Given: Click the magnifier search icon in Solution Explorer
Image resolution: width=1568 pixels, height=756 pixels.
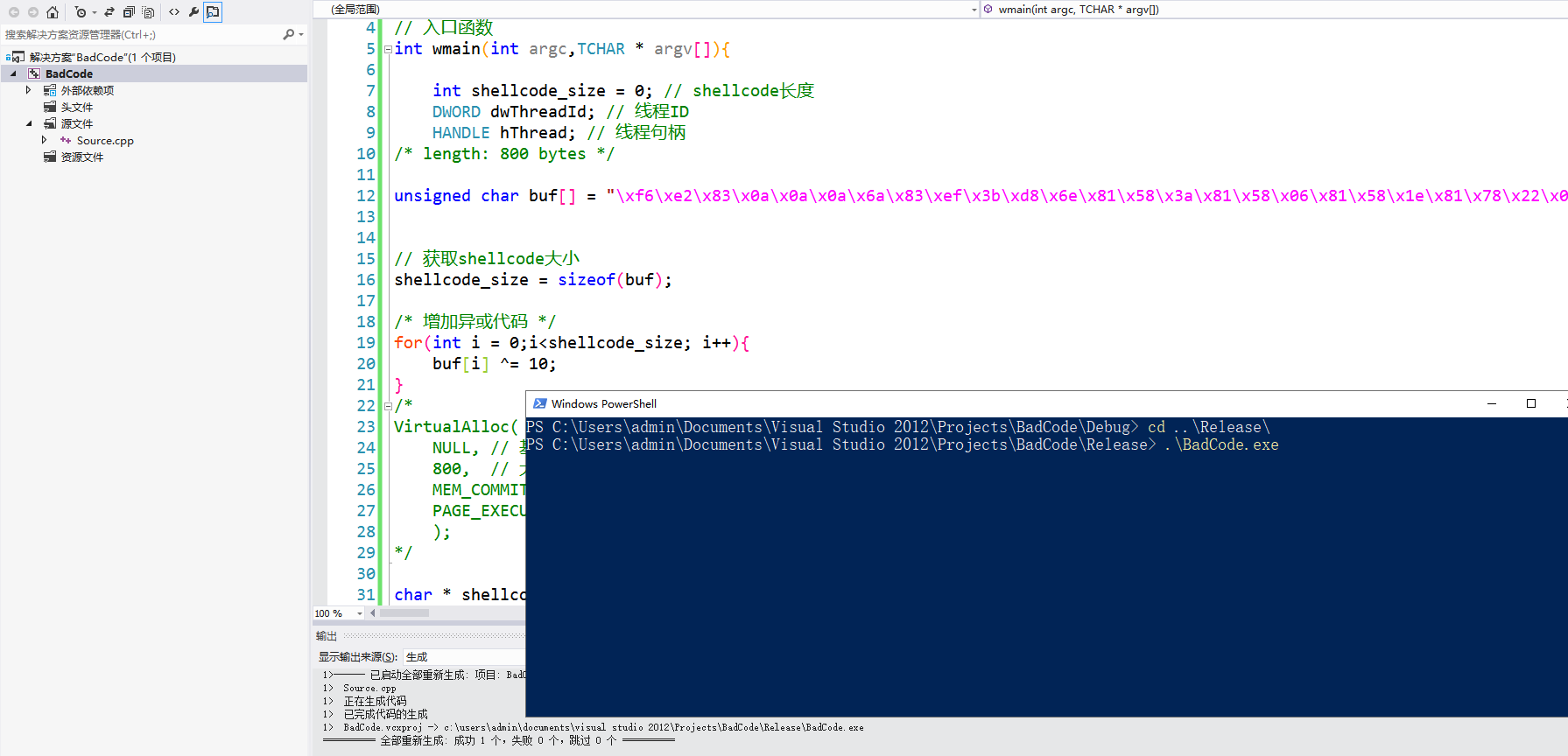Looking at the screenshot, I should click(288, 35).
